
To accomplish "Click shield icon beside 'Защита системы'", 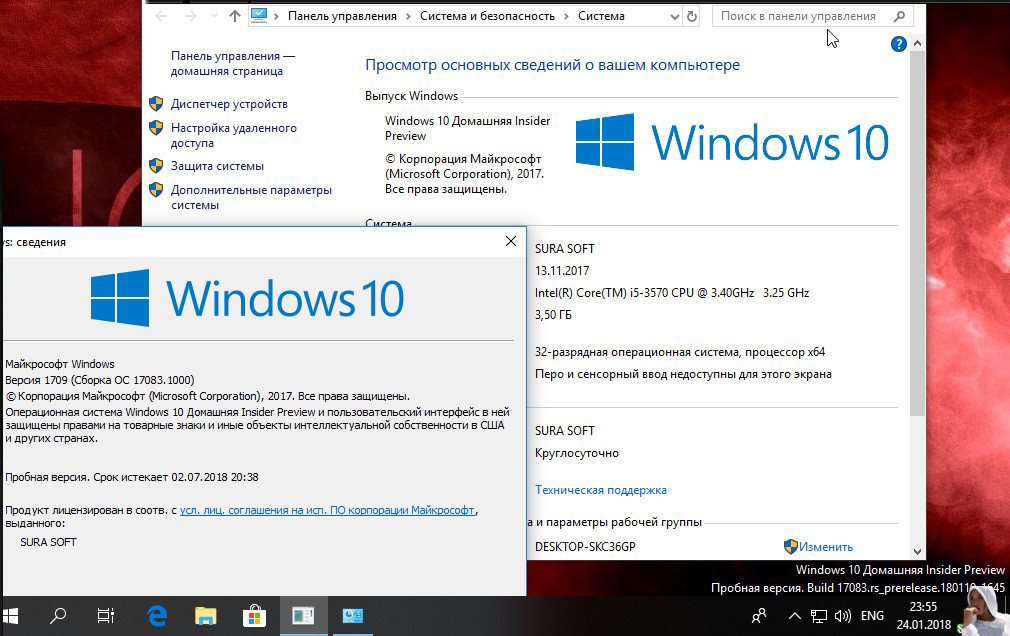I will coord(156,166).
